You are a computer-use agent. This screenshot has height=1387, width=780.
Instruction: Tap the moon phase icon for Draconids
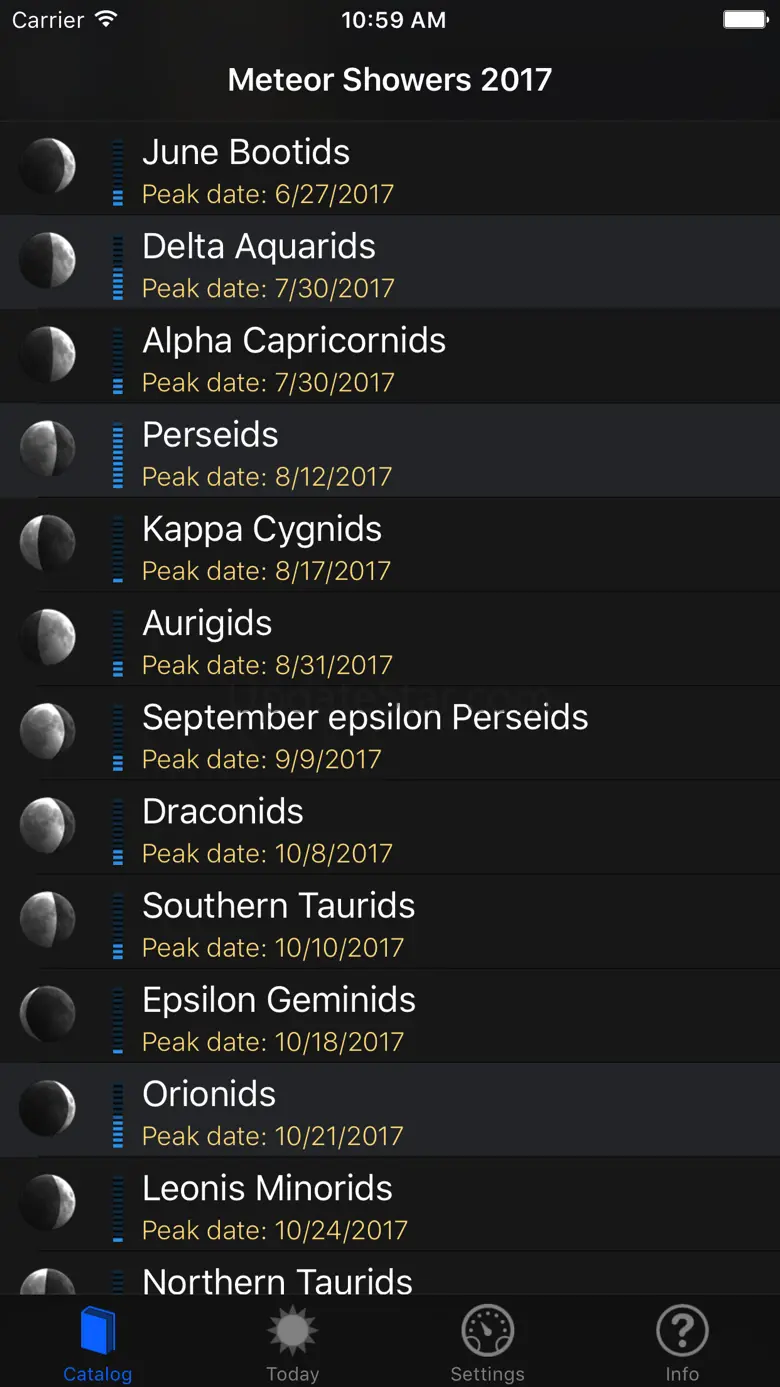48,826
